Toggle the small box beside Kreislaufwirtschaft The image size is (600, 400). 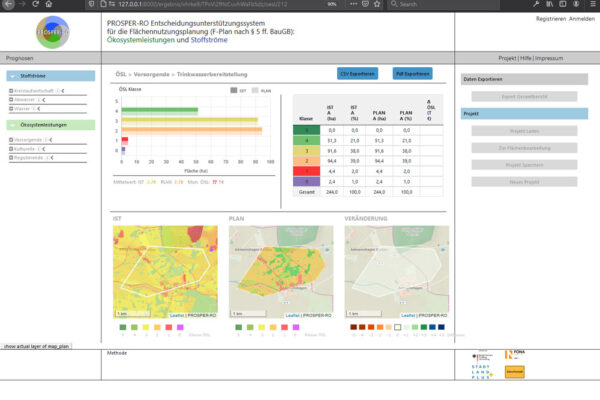pos(11,91)
